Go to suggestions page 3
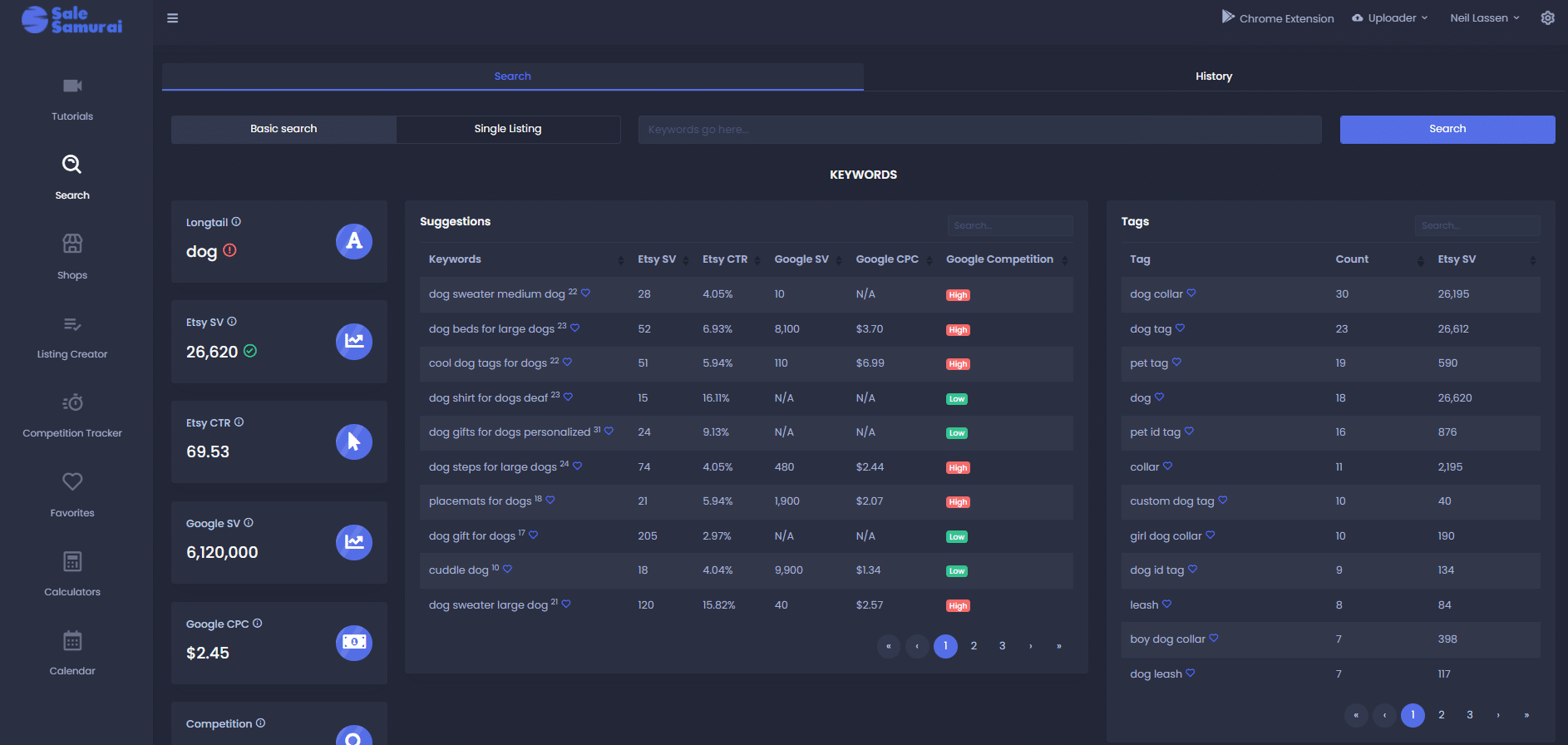 (x=1003, y=646)
